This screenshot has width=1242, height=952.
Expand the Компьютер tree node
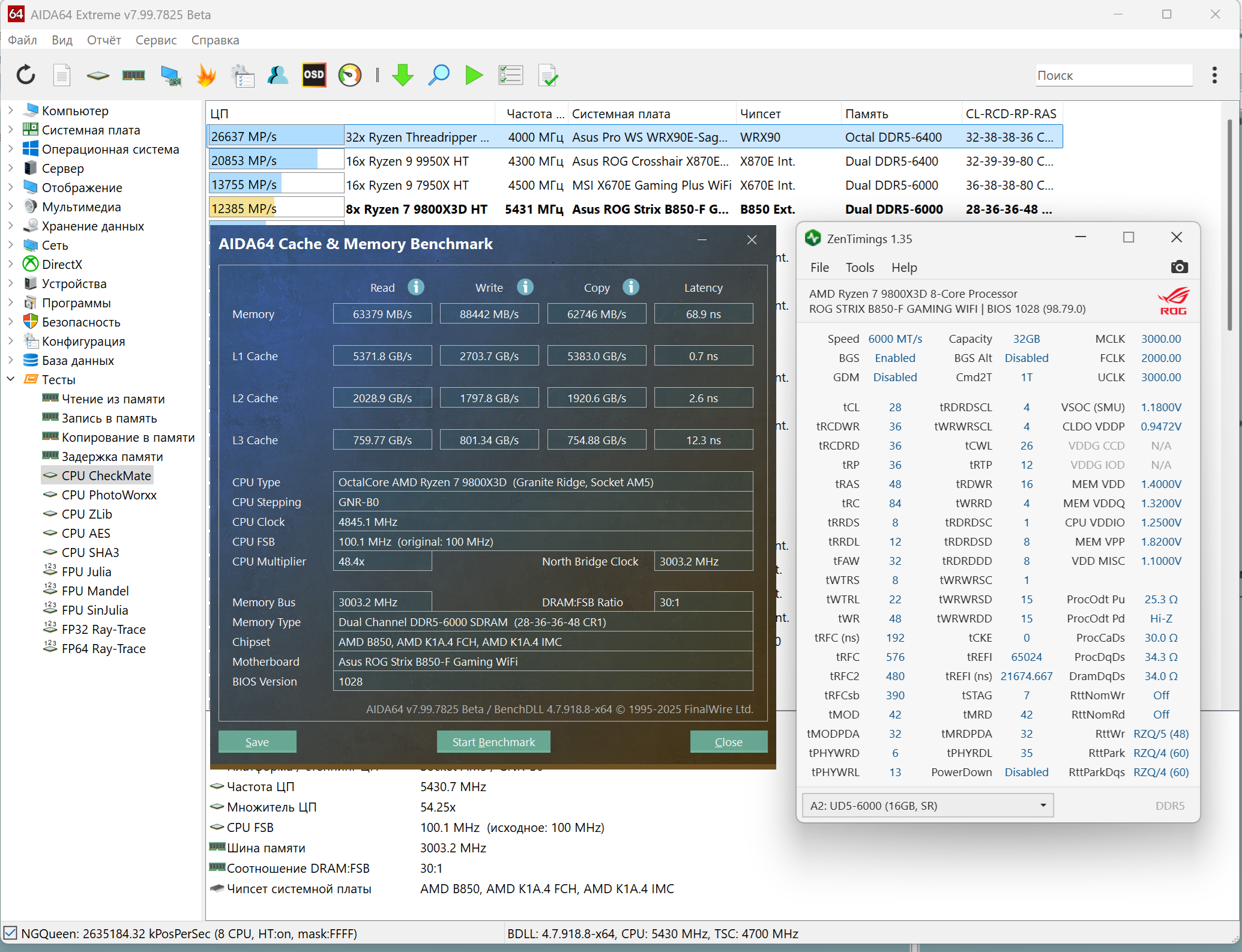pos(11,110)
